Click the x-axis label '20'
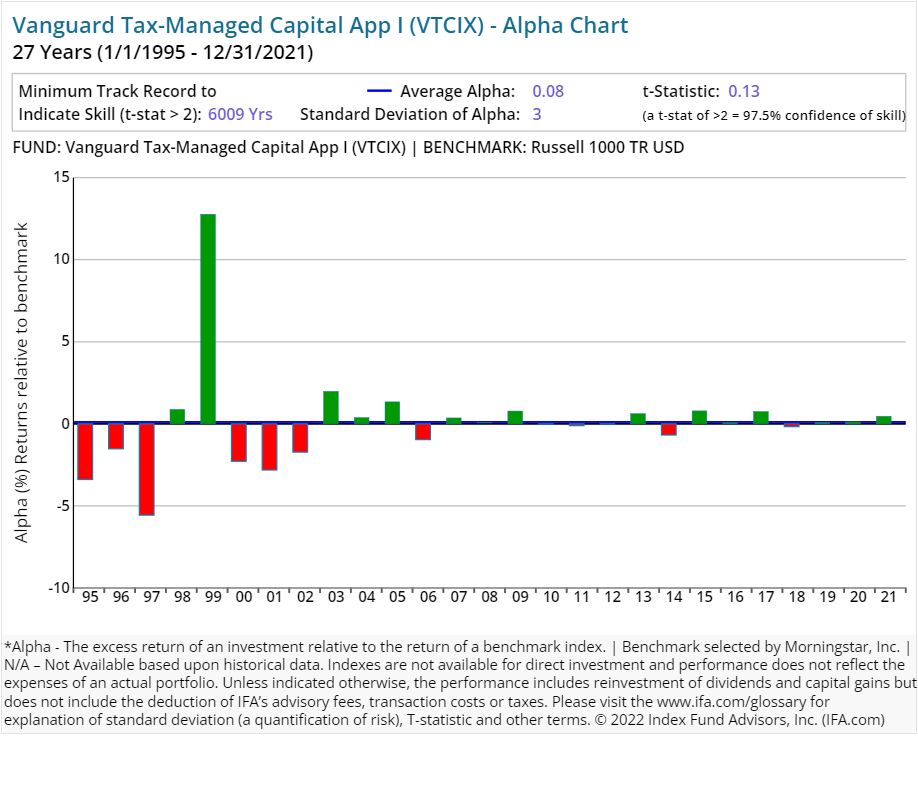 [x=858, y=597]
